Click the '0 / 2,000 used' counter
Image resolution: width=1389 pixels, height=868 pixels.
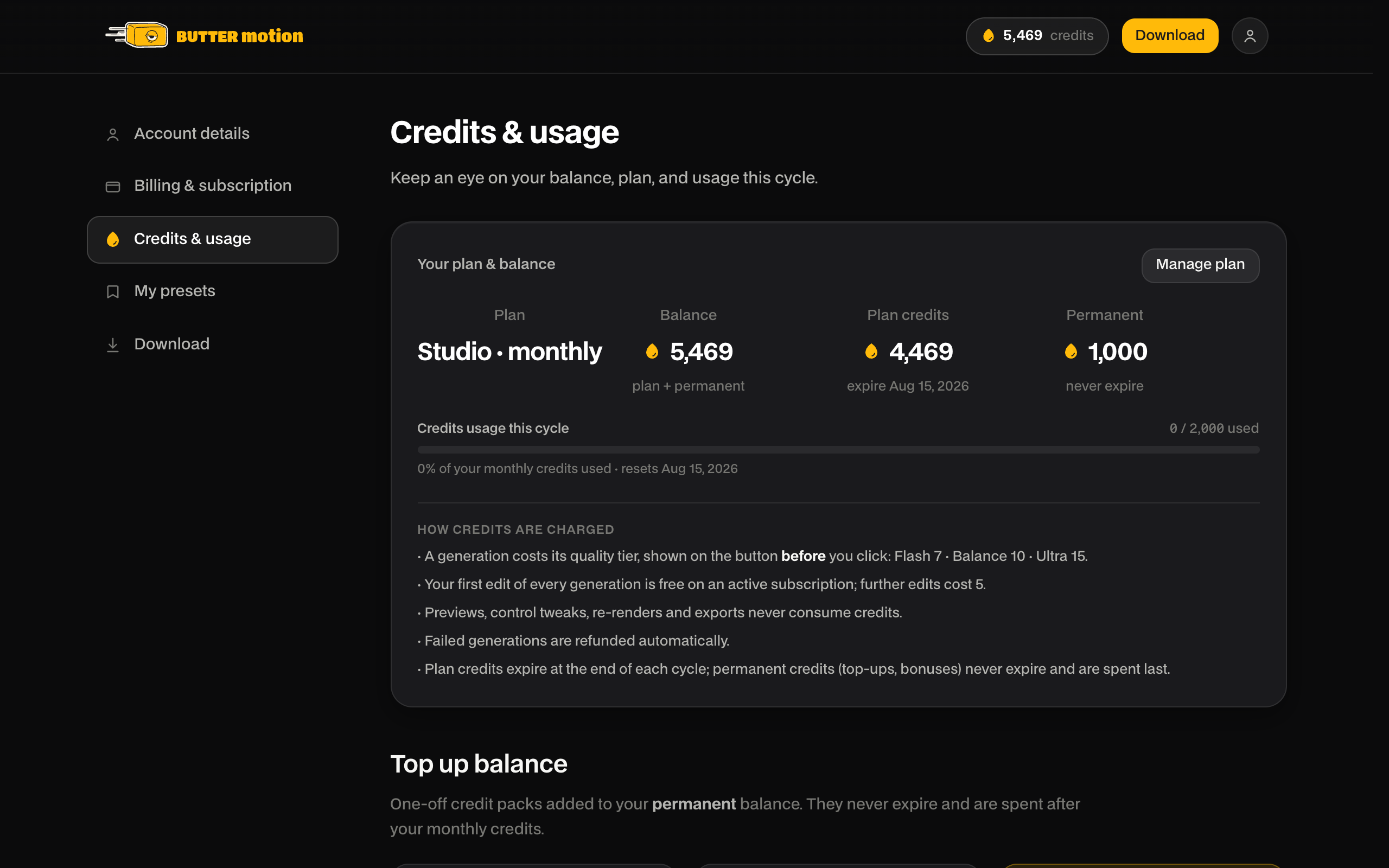[1214, 428]
